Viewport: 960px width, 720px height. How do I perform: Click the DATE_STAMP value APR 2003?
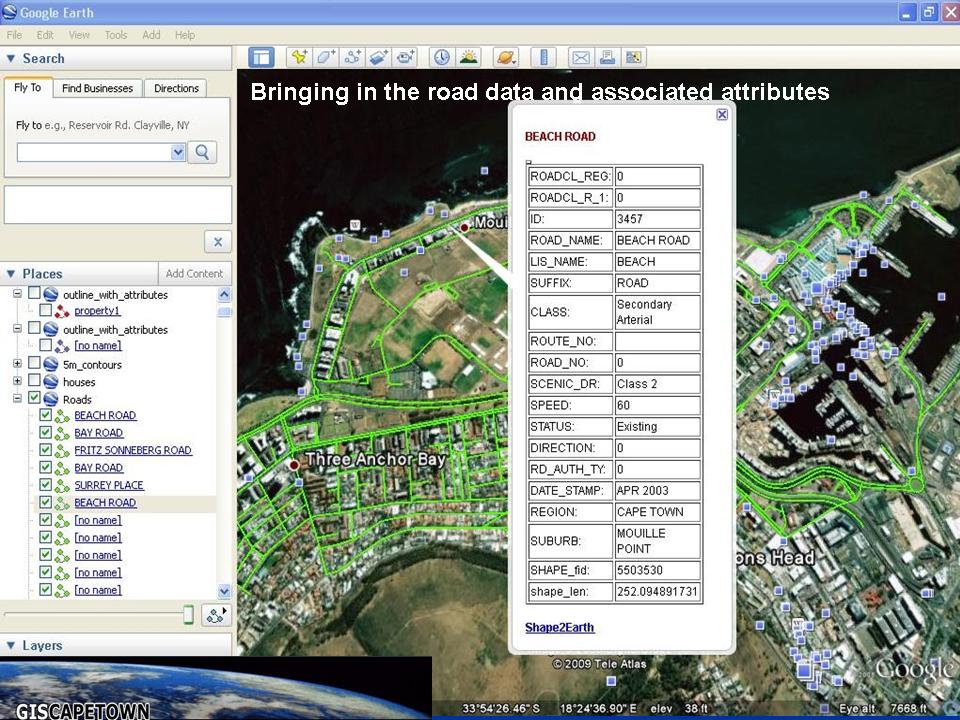point(642,491)
